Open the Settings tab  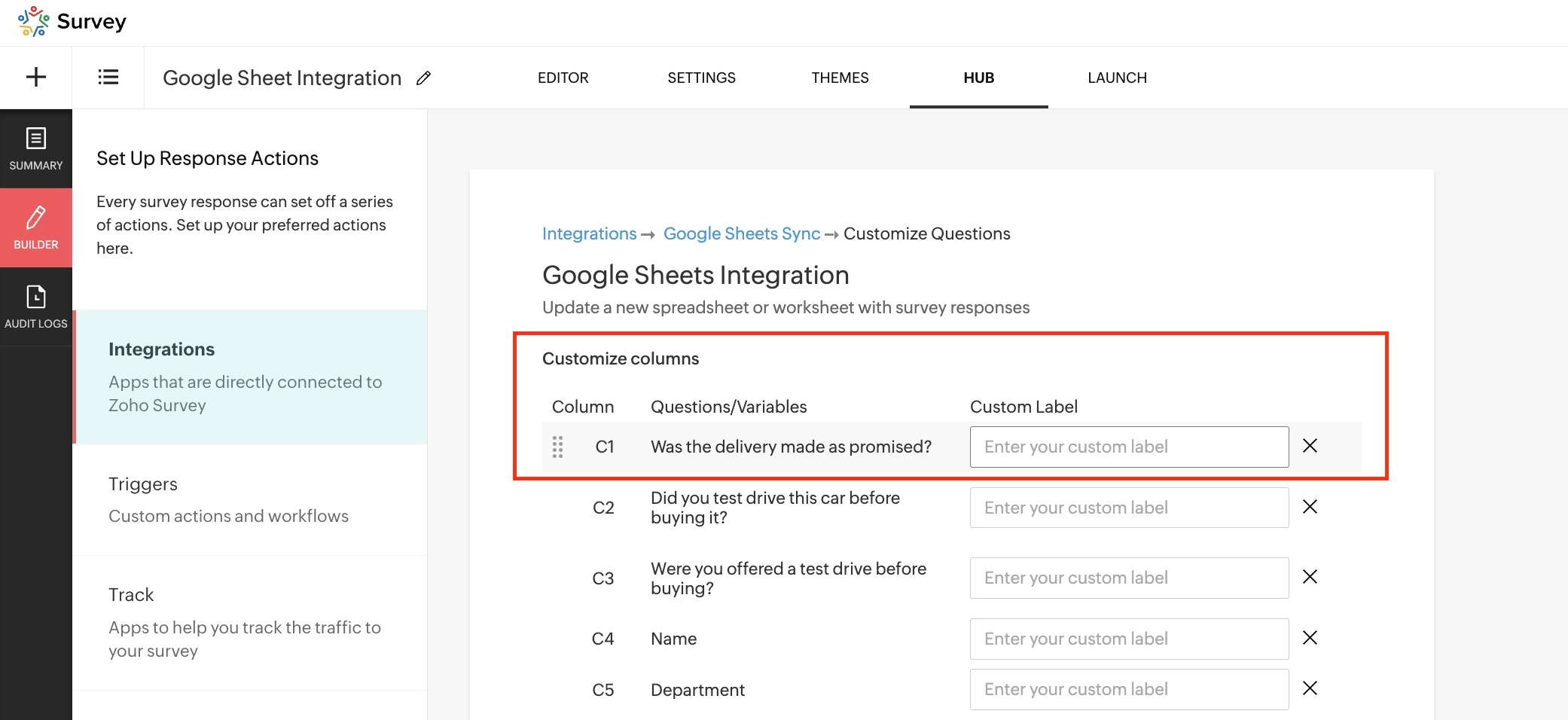701,78
